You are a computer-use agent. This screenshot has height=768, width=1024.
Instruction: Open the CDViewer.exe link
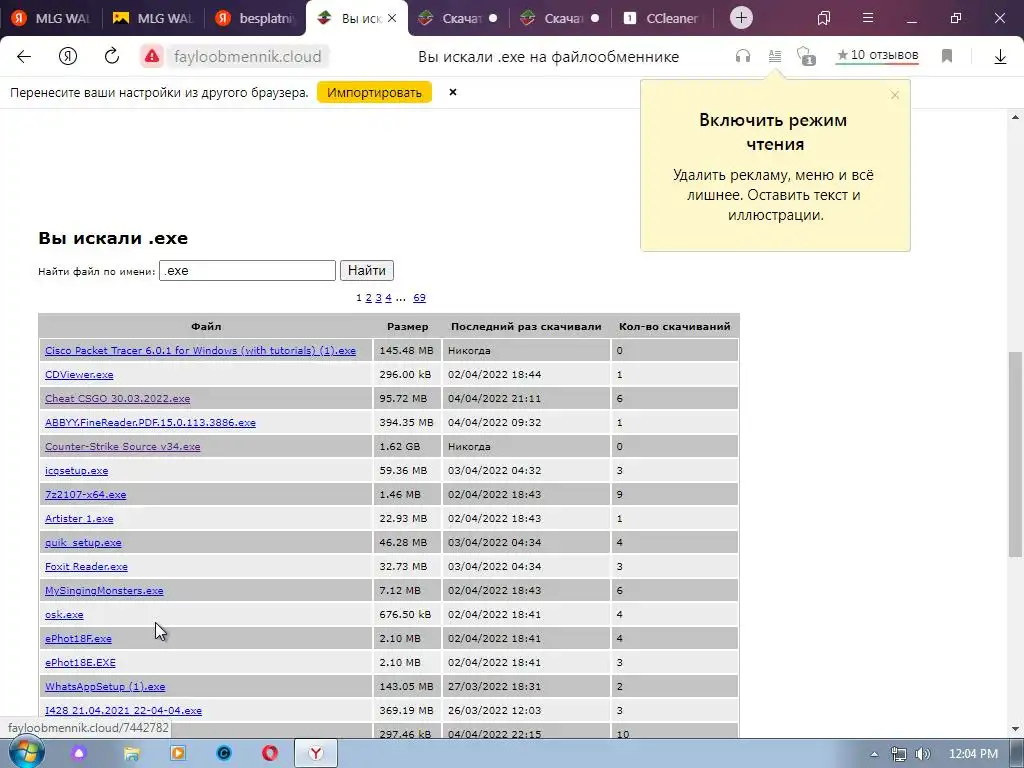click(79, 375)
